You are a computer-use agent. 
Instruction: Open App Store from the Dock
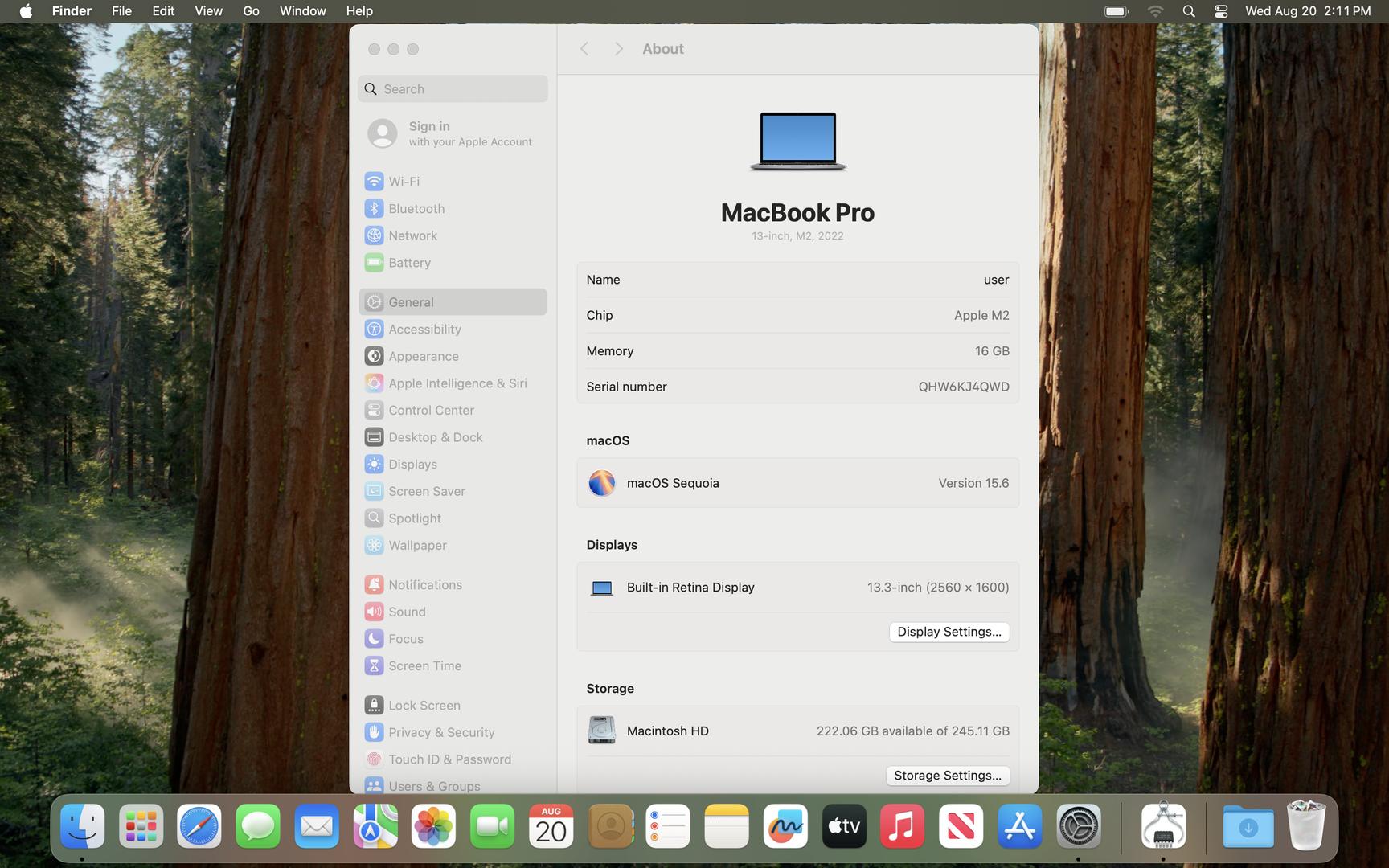(x=1020, y=826)
